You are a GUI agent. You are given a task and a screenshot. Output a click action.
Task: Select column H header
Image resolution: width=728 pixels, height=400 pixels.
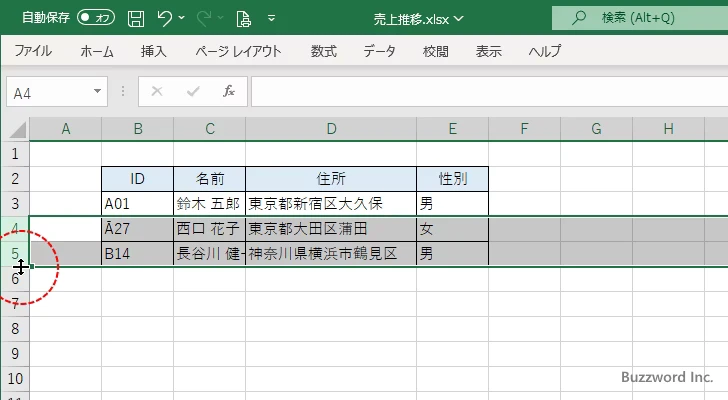(x=668, y=129)
